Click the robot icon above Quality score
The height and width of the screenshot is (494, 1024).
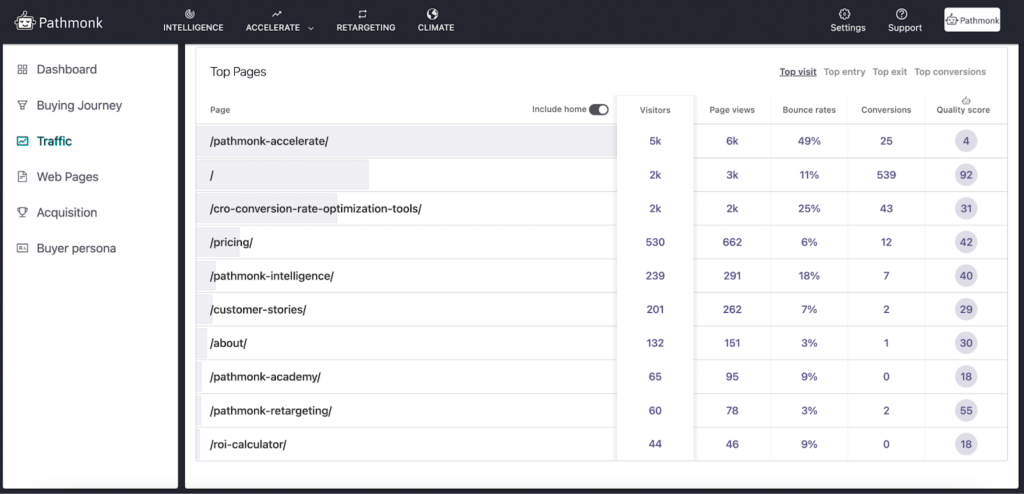(967, 101)
